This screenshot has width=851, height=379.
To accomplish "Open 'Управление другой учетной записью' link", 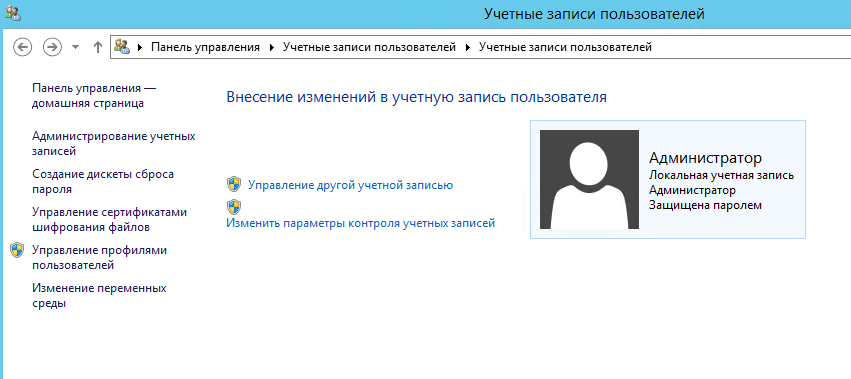I will (350, 185).
